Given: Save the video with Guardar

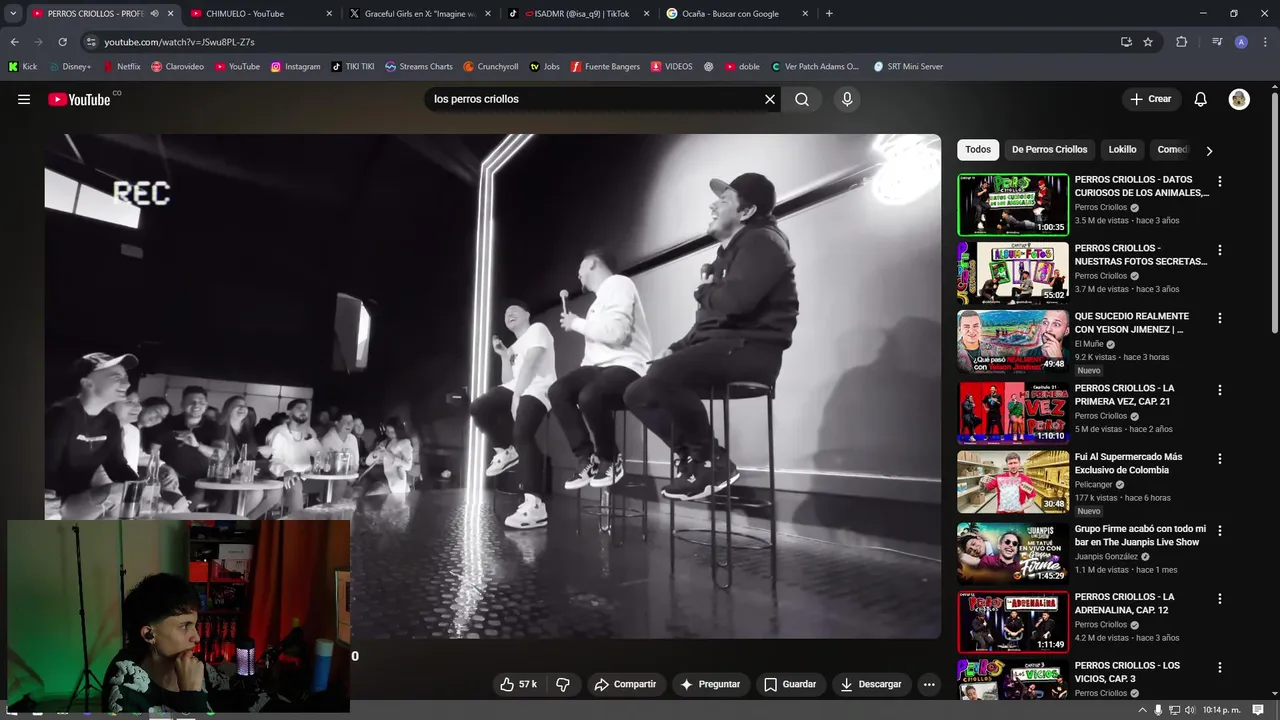Looking at the screenshot, I should click(x=790, y=684).
